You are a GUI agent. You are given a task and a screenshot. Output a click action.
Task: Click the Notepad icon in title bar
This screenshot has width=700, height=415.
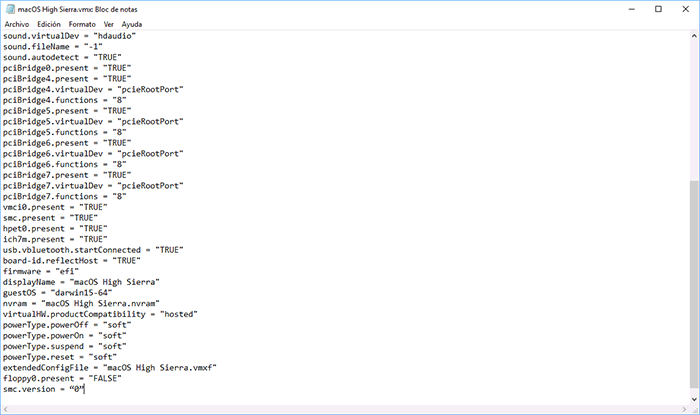click(x=10, y=9)
